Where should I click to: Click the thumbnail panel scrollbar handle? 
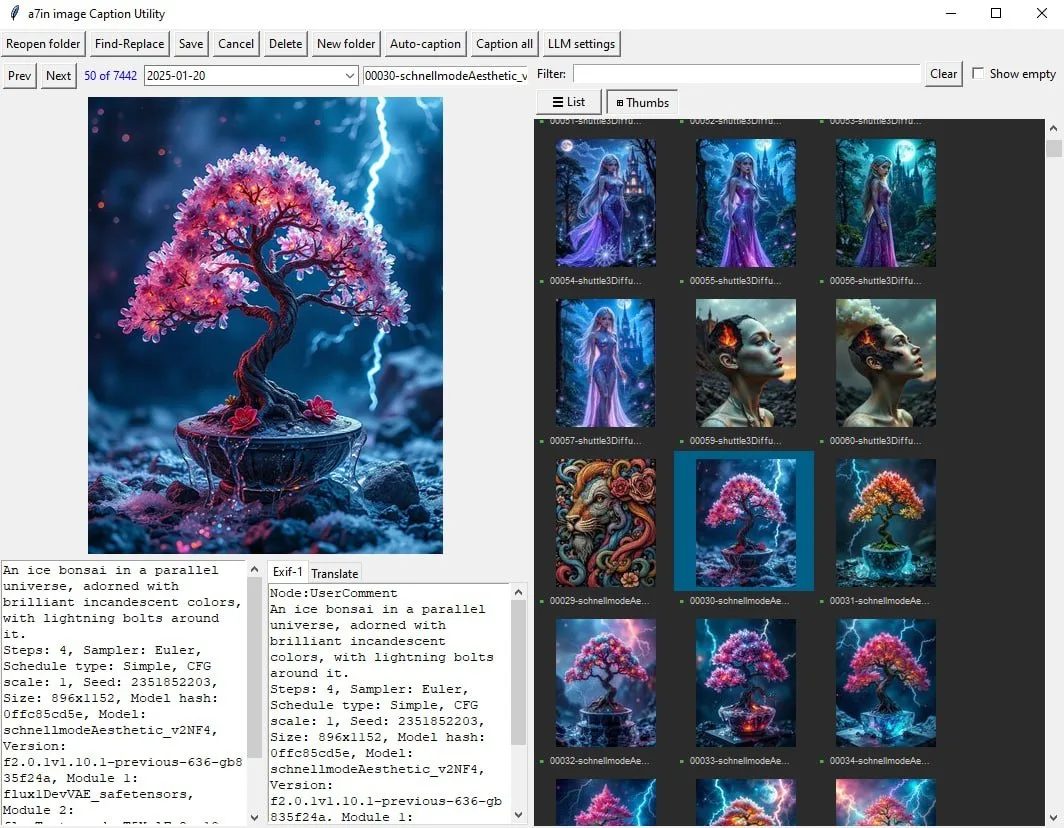point(1053,148)
